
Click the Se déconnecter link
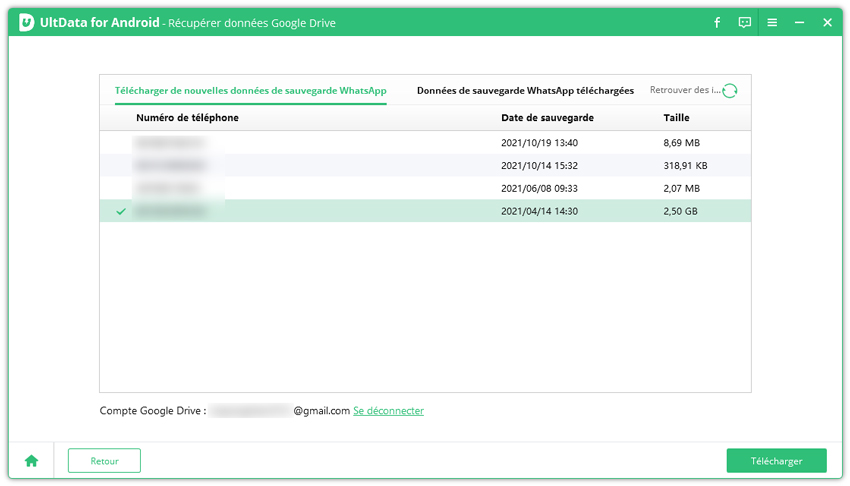pos(389,411)
